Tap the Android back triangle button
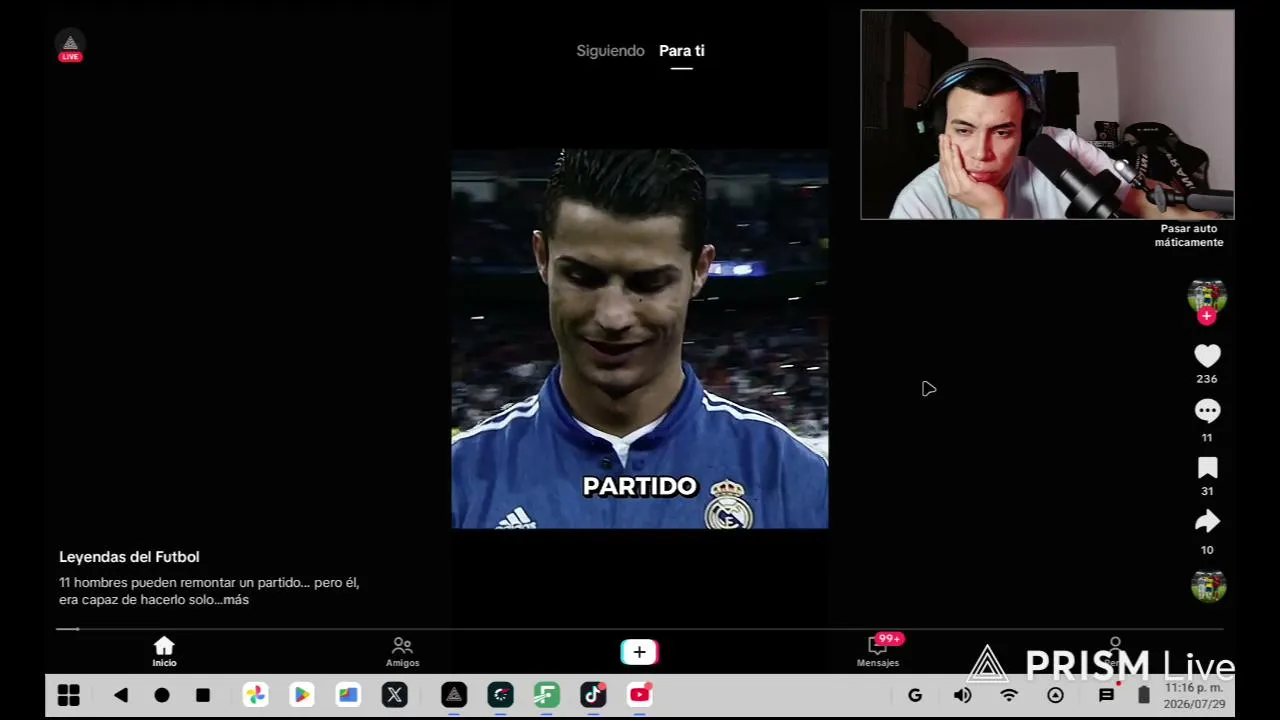1280x720 pixels. 121,695
